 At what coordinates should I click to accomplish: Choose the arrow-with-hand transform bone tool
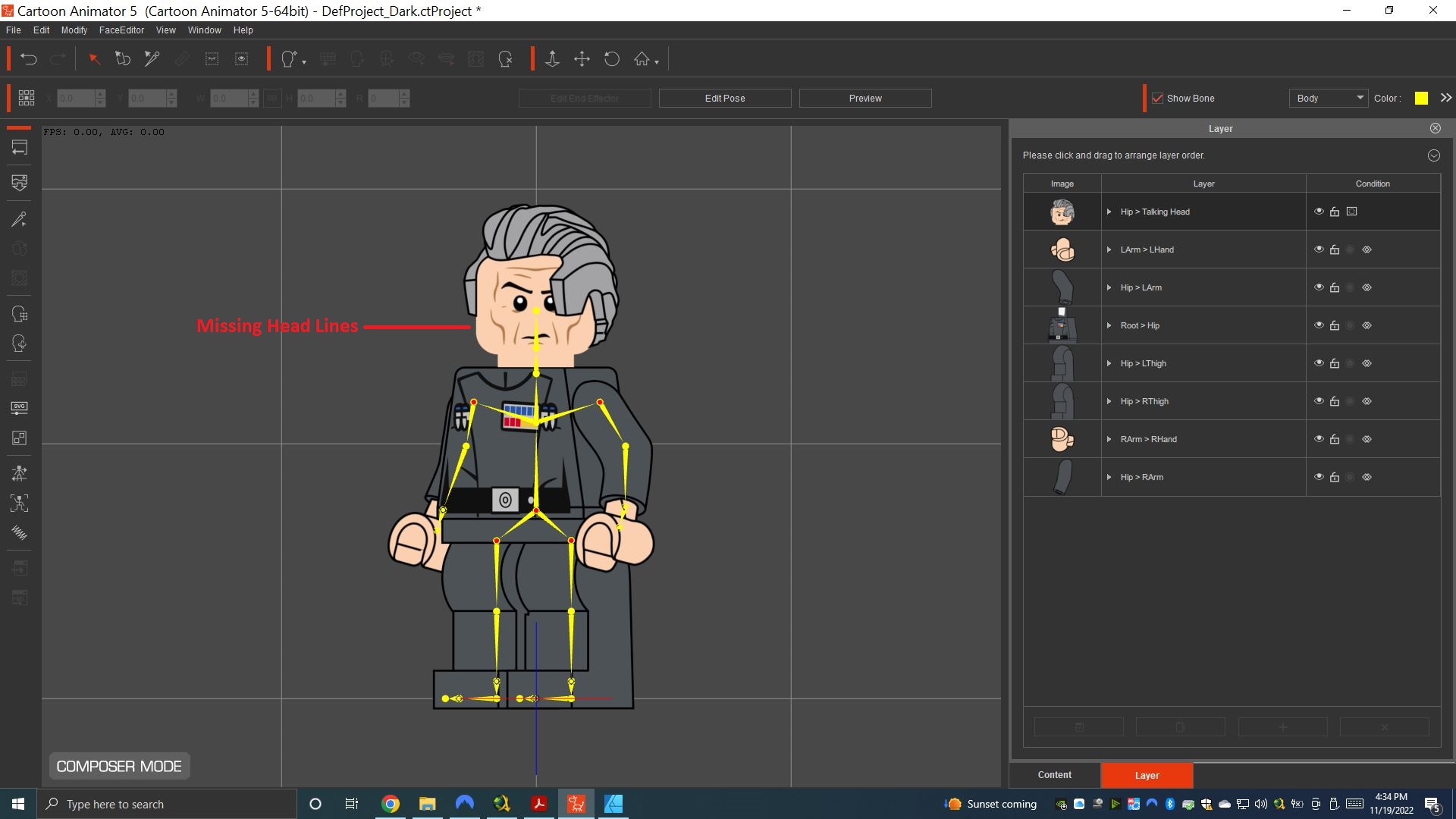pyautogui.click(x=123, y=59)
